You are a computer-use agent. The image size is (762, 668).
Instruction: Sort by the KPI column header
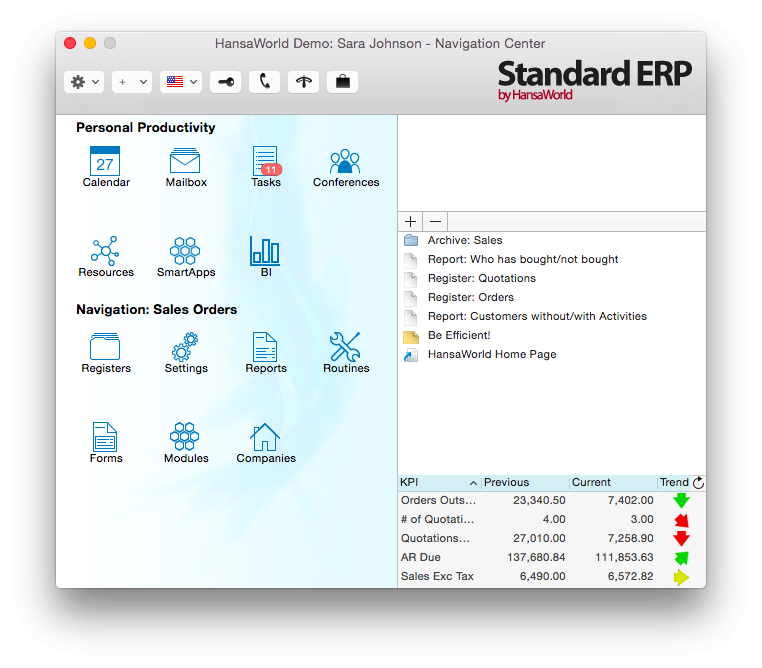tap(439, 482)
